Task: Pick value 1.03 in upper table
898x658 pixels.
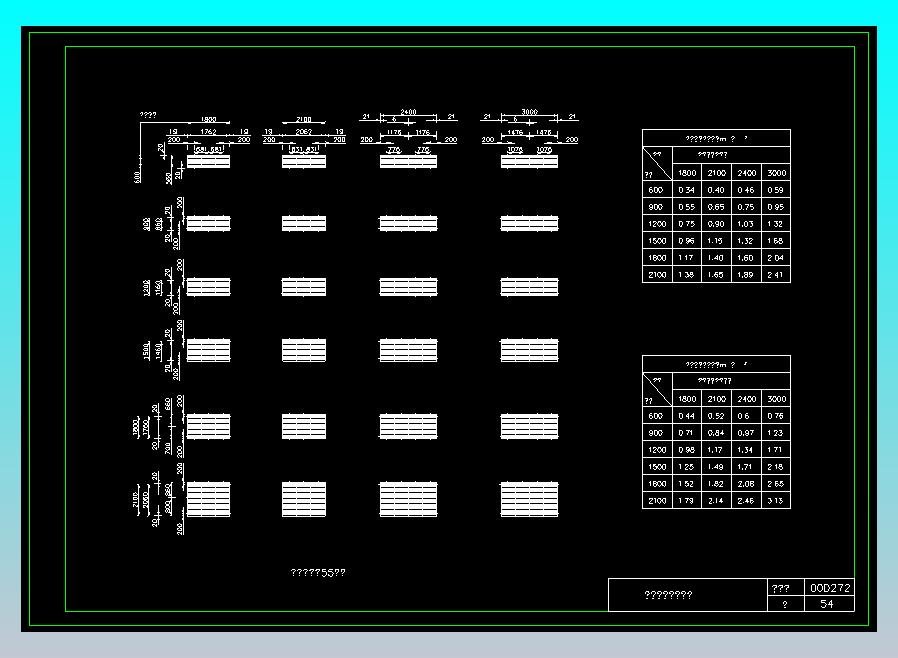Action: (x=746, y=224)
